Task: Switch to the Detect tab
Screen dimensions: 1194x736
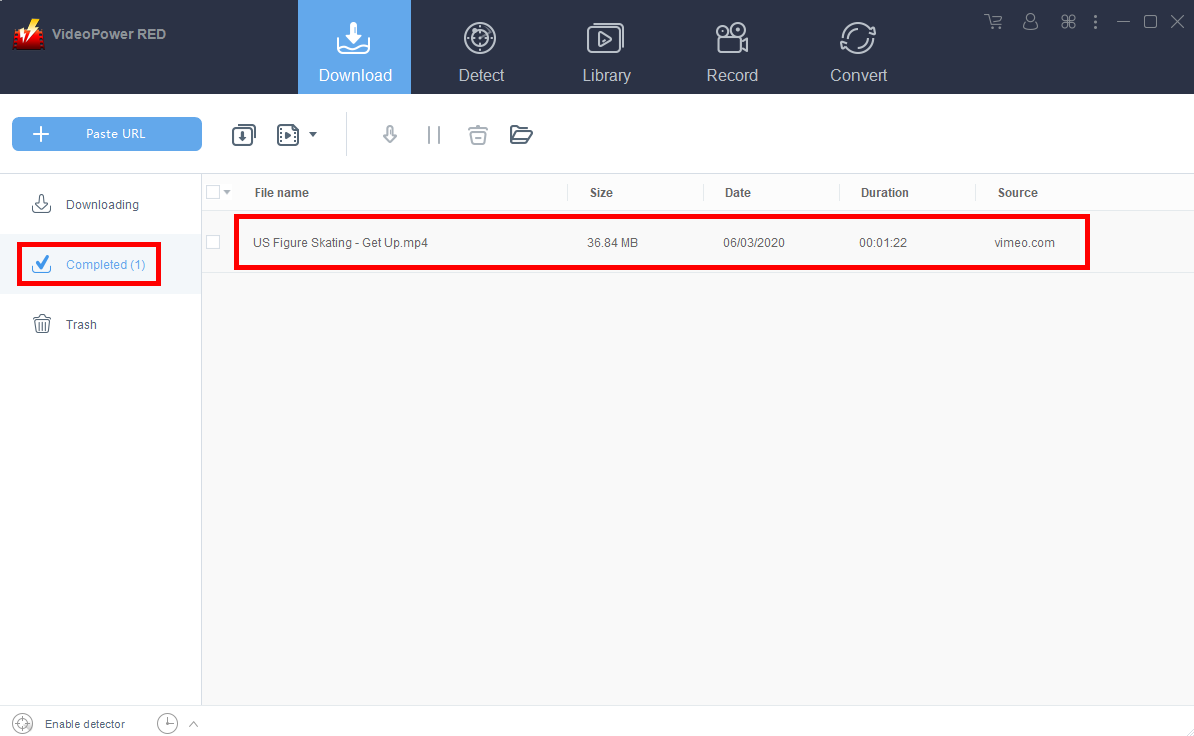Action: coord(481,47)
